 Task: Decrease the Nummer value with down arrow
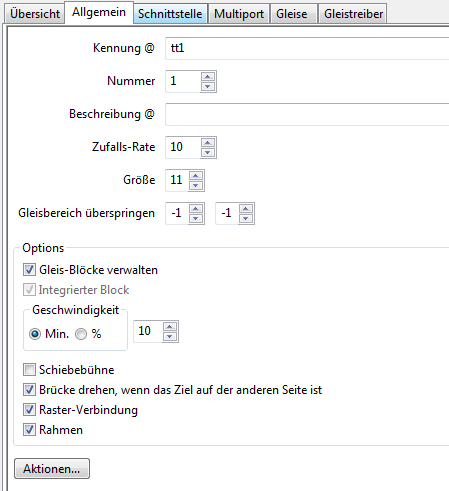[x=208, y=86]
